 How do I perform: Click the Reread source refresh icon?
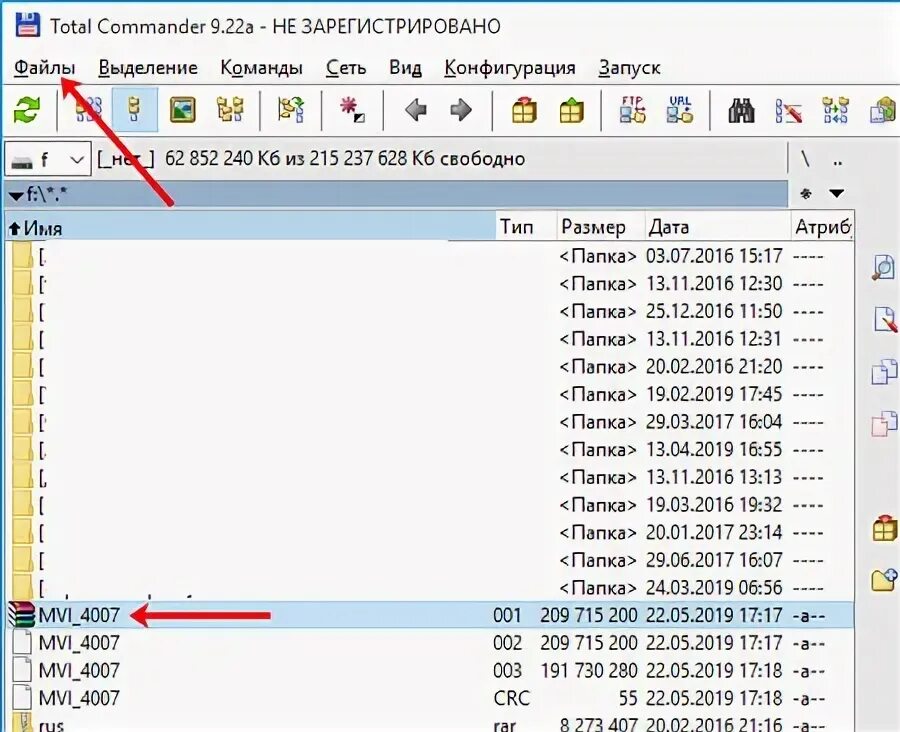(28, 110)
